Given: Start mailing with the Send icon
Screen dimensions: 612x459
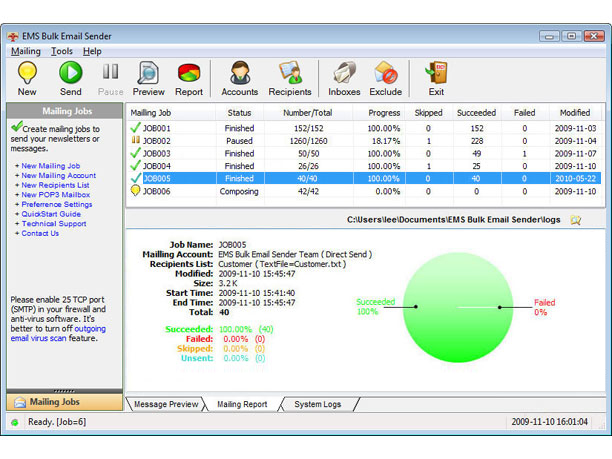Looking at the screenshot, I should (x=71, y=72).
